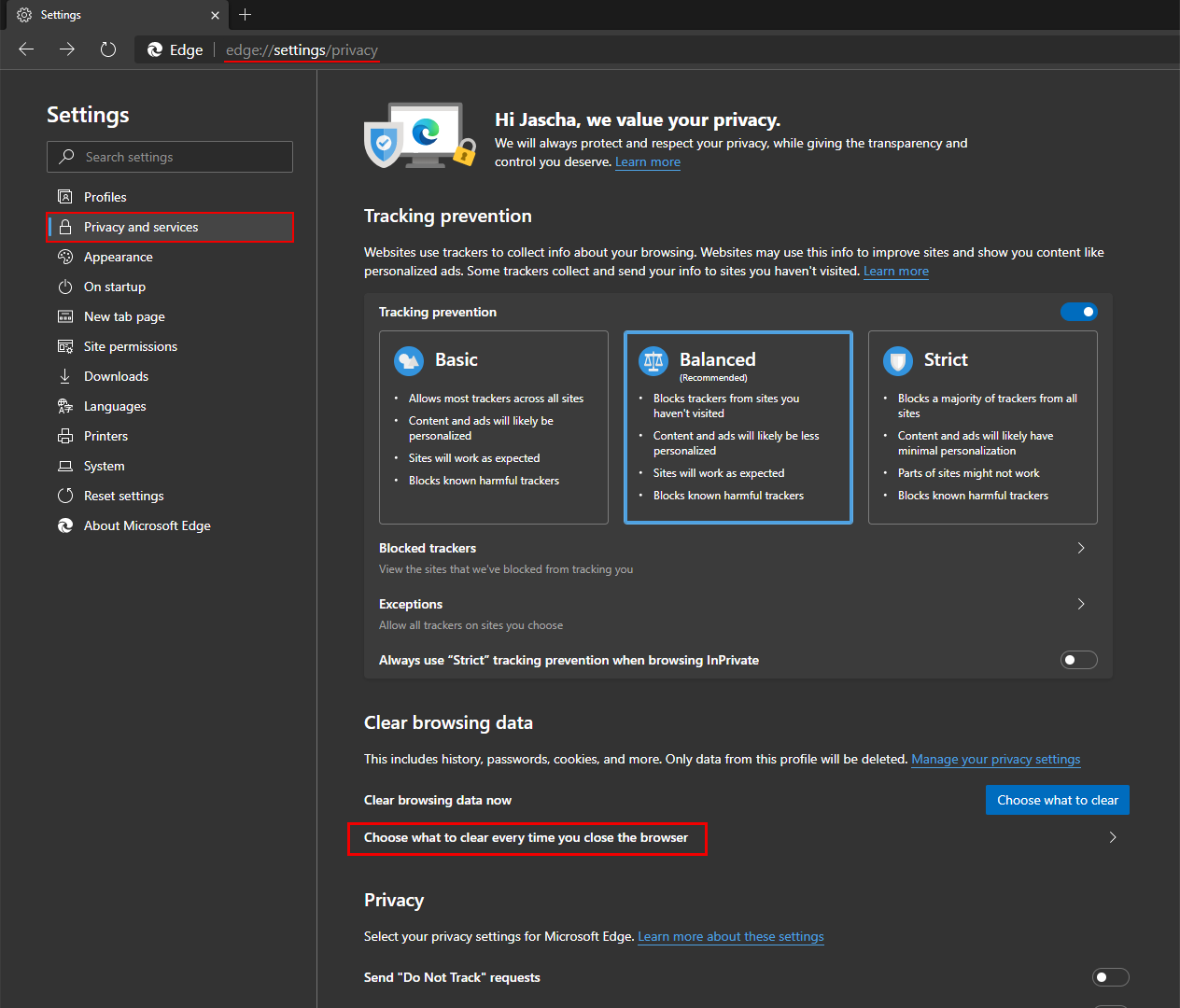
Task: Click "Clear browsing data now" text
Action: (438, 800)
